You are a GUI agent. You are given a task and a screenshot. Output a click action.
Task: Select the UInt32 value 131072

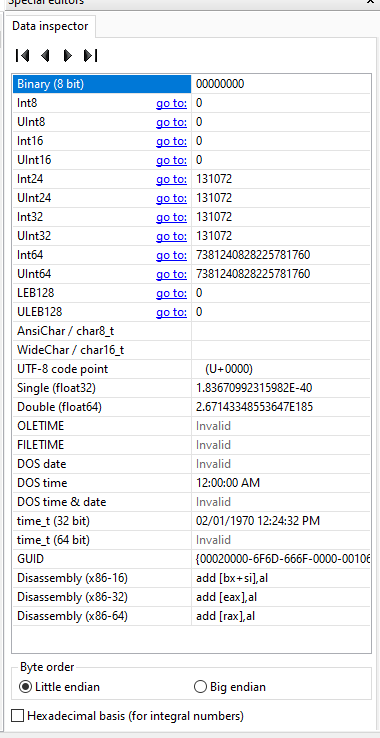click(x=214, y=236)
